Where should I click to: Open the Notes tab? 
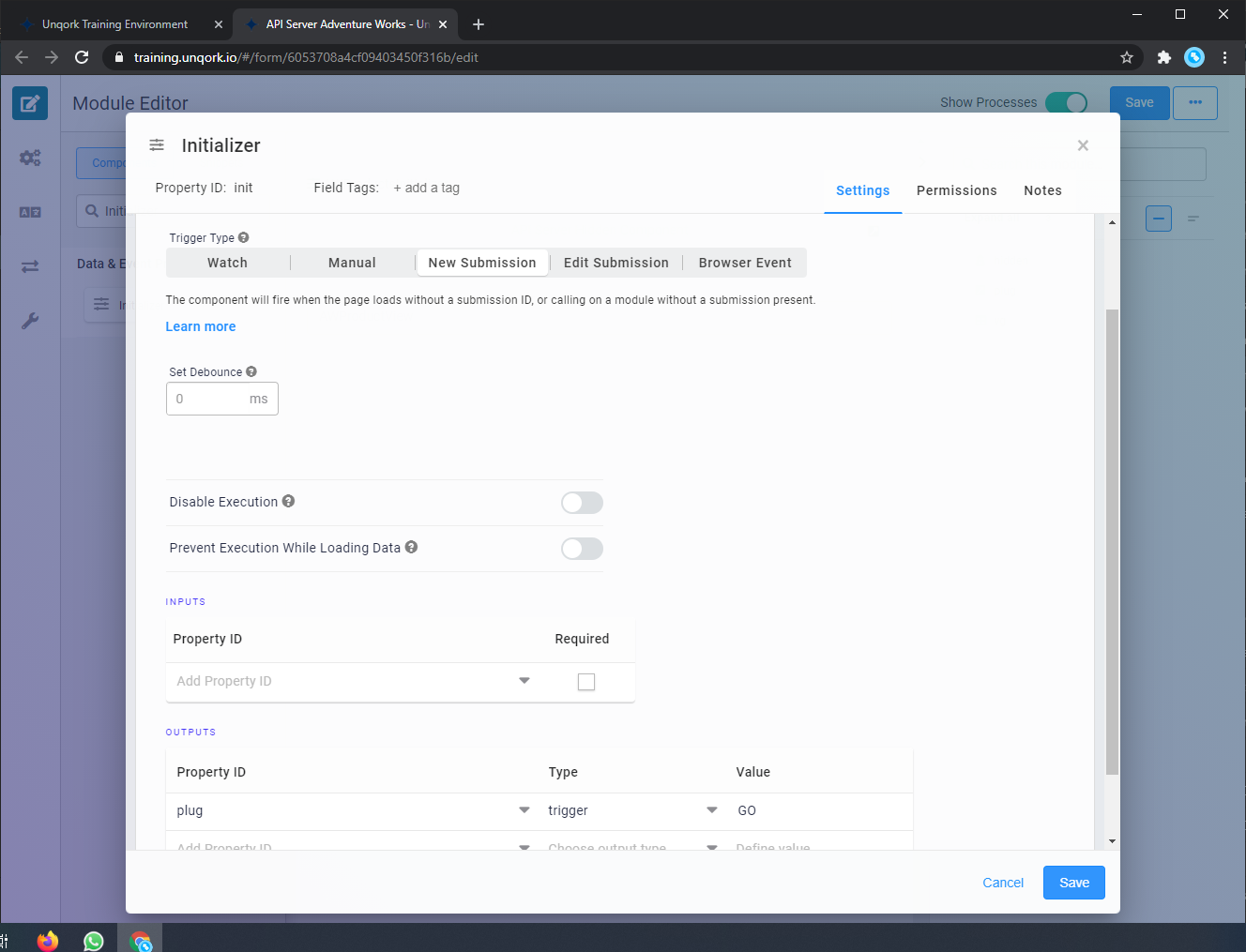tap(1042, 190)
